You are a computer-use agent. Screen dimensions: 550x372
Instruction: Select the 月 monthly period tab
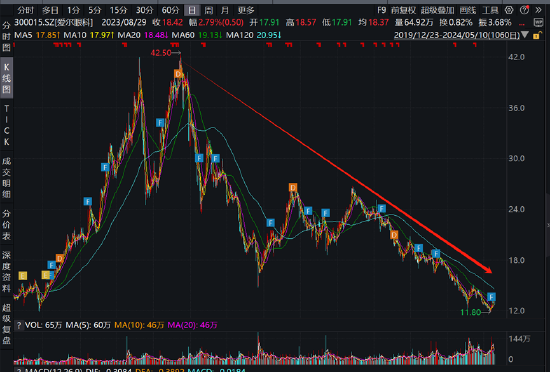tap(224, 10)
